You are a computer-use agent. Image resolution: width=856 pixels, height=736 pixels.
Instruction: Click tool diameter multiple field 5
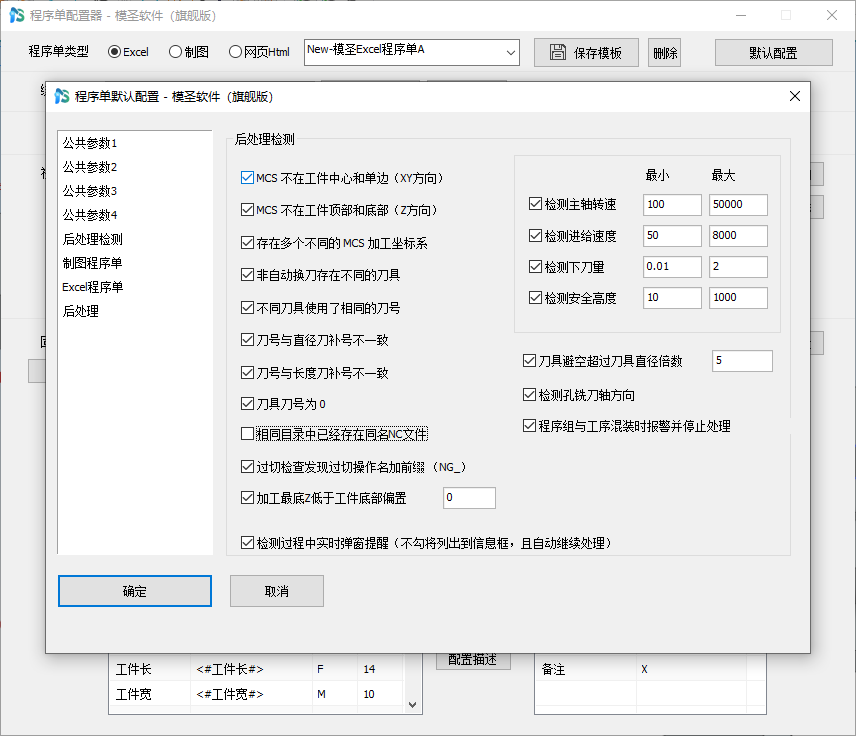coord(742,361)
